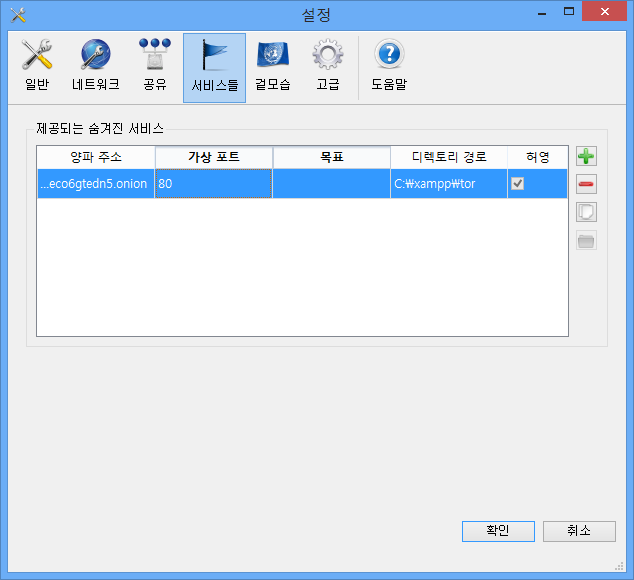Screen dimensions: 634x580
Task: Open the 겉모습 (Appearance) settings page
Action: pyautogui.click(x=272, y=66)
